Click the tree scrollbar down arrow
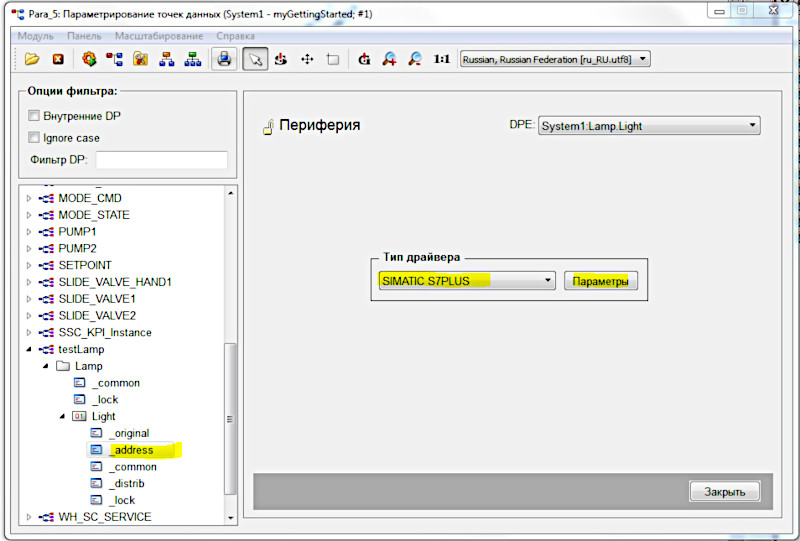This screenshot has width=800, height=541. [x=231, y=518]
